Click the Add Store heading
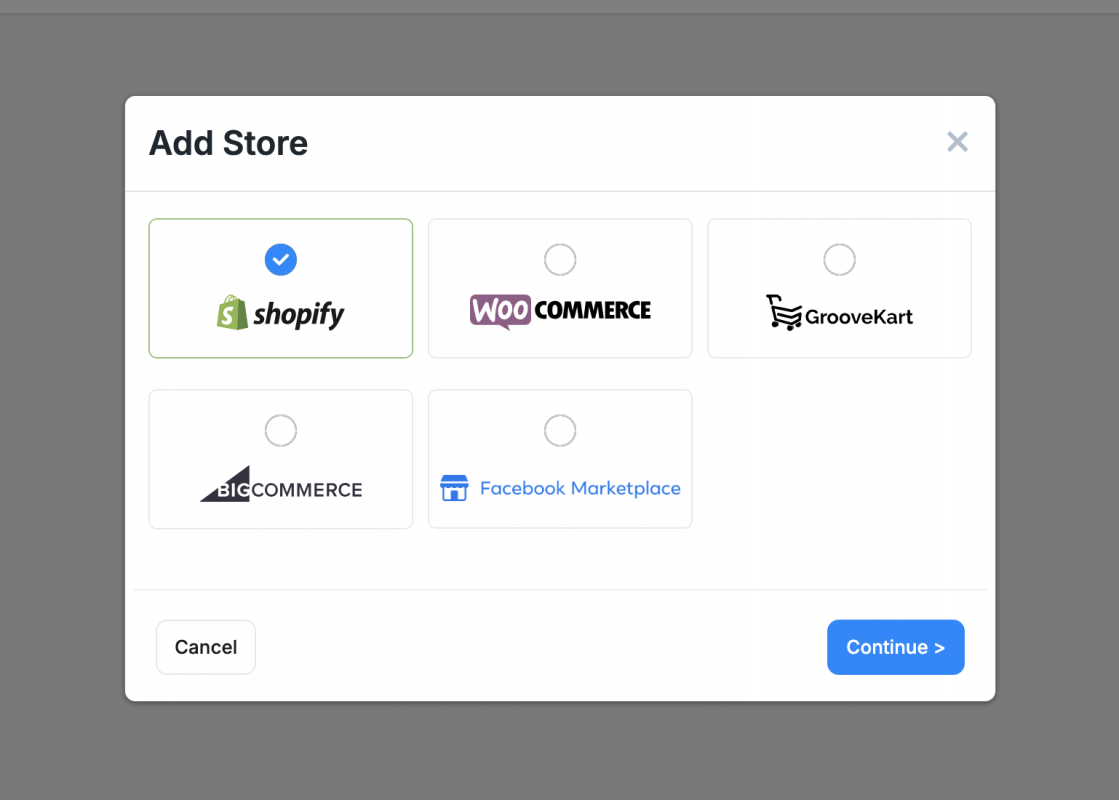Viewport: 1119px width, 800px height. click(228, 143)
